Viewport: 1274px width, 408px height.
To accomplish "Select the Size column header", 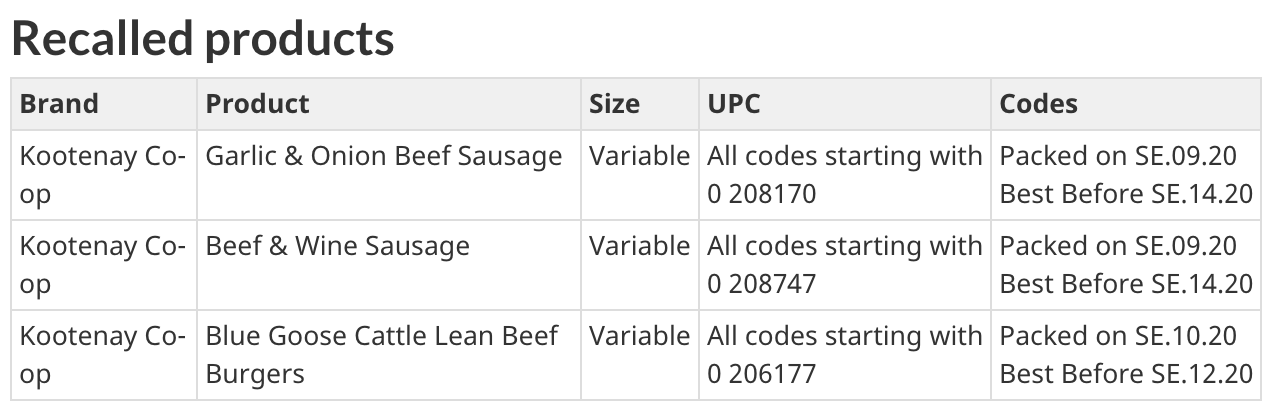I will 640,104.
